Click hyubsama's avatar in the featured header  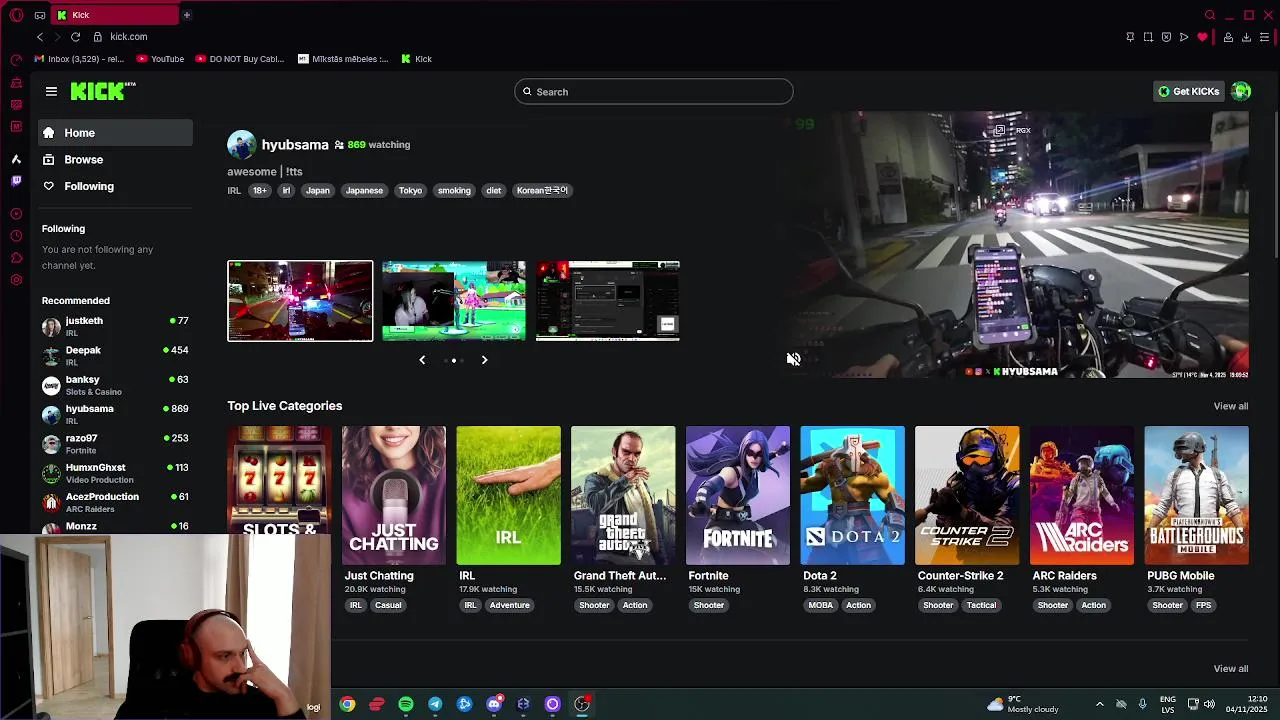[241, 144]
